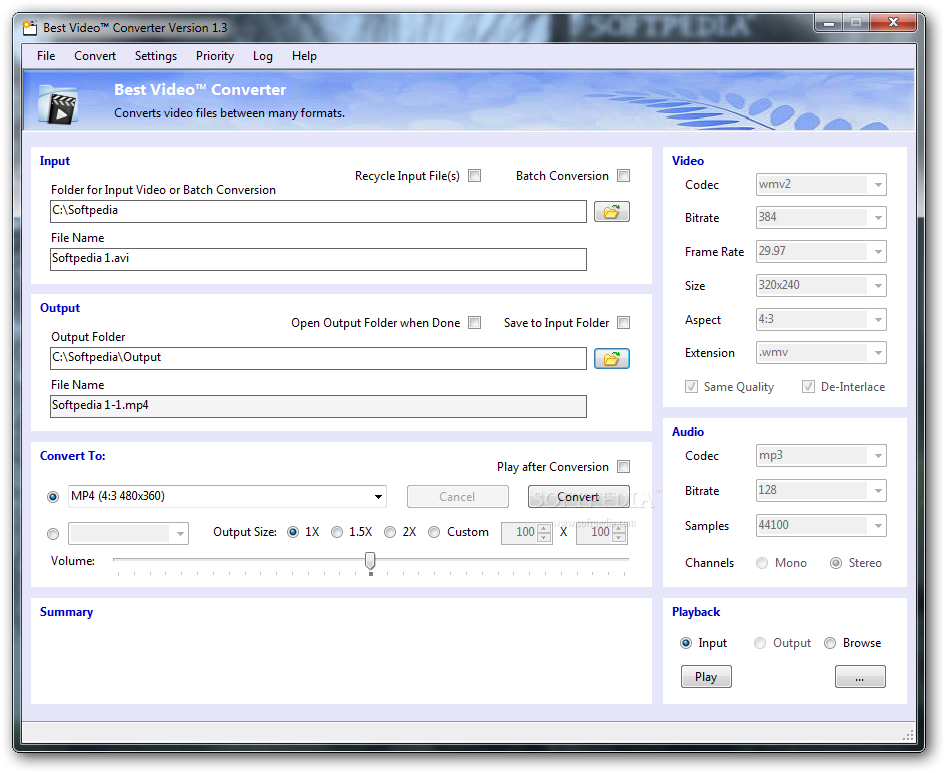This screenshot has height=773, width=946.
Task: Click the input File Name field
Action: [x=318, y=259]
